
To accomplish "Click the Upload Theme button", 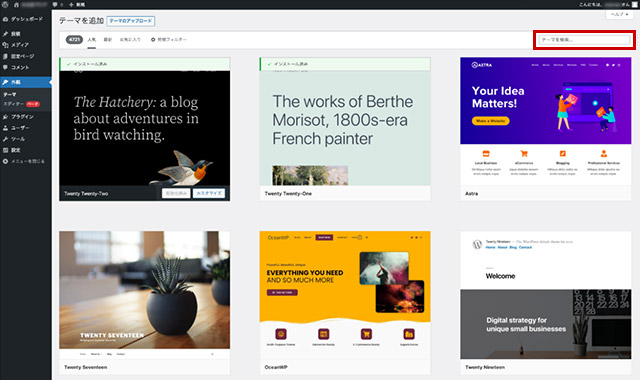I will [x=131, y=21].
